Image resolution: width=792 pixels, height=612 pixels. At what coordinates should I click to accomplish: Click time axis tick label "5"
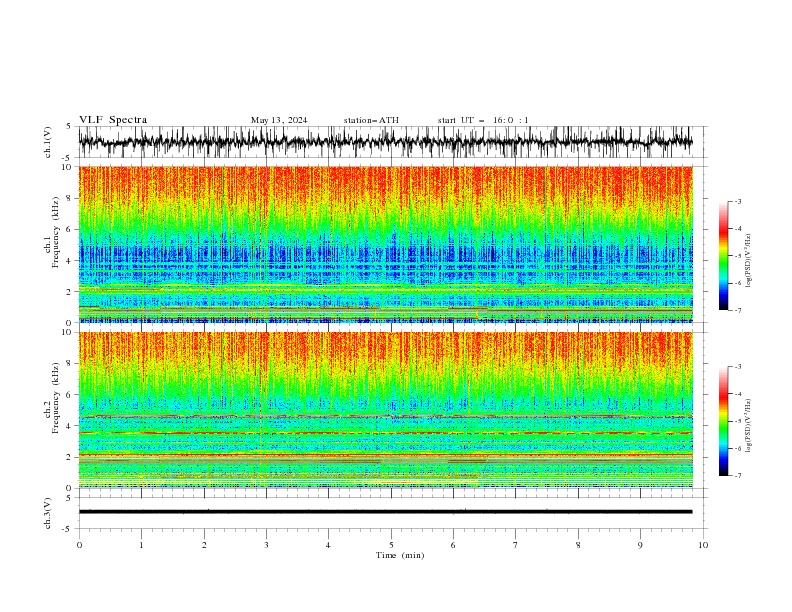[x=391, y=545]
